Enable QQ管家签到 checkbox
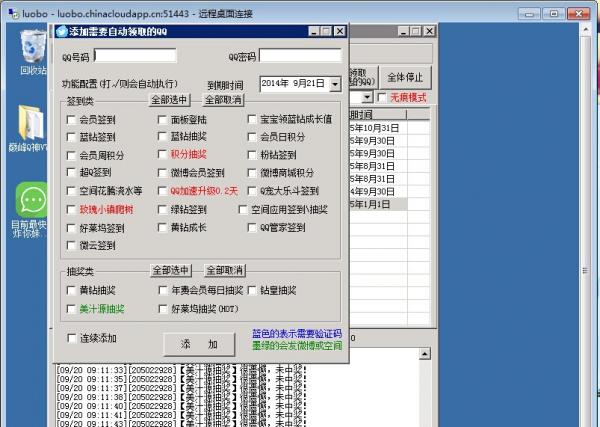Screen dimensions: 600x427 [x=252, y=228]
